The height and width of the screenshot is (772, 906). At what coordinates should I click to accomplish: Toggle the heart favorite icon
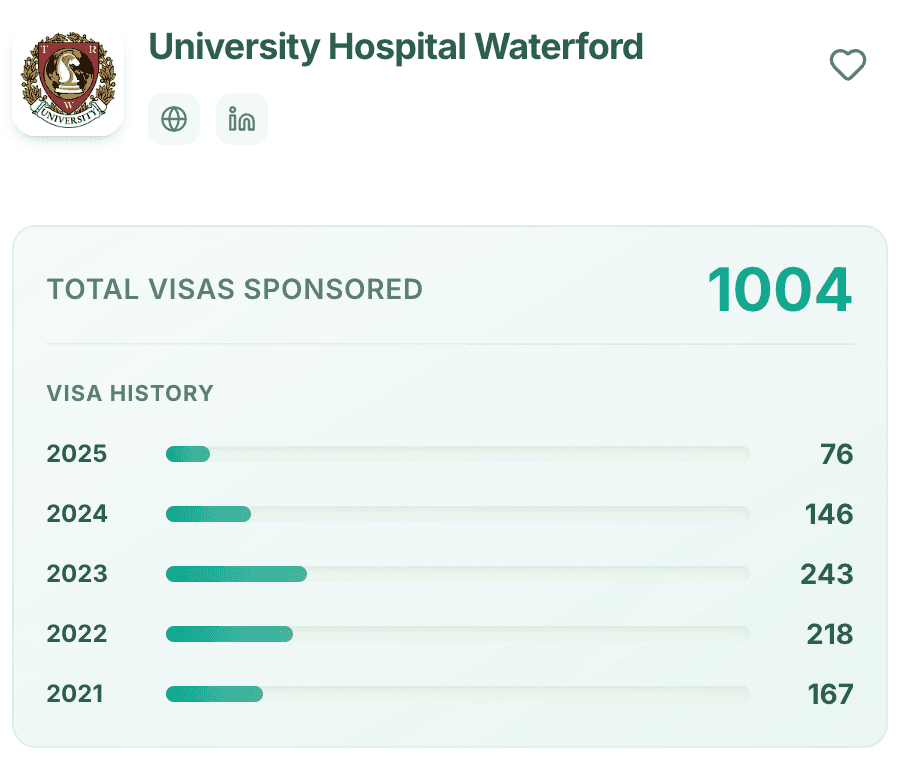click(x=847, y=66)
